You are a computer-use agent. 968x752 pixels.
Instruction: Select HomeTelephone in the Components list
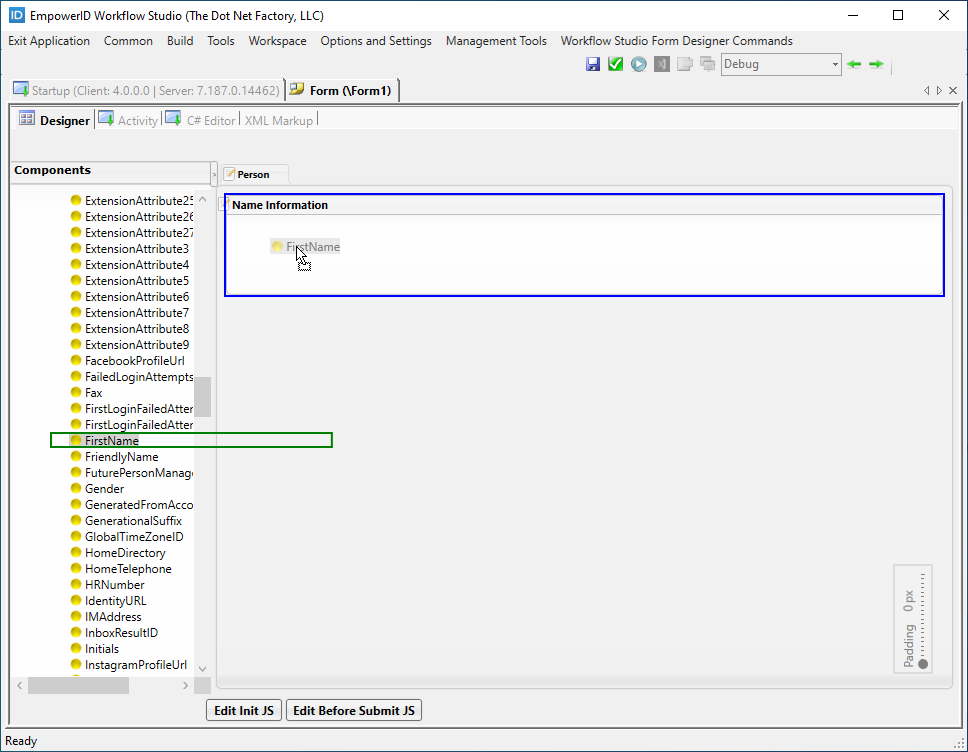[x=128, y=569]
